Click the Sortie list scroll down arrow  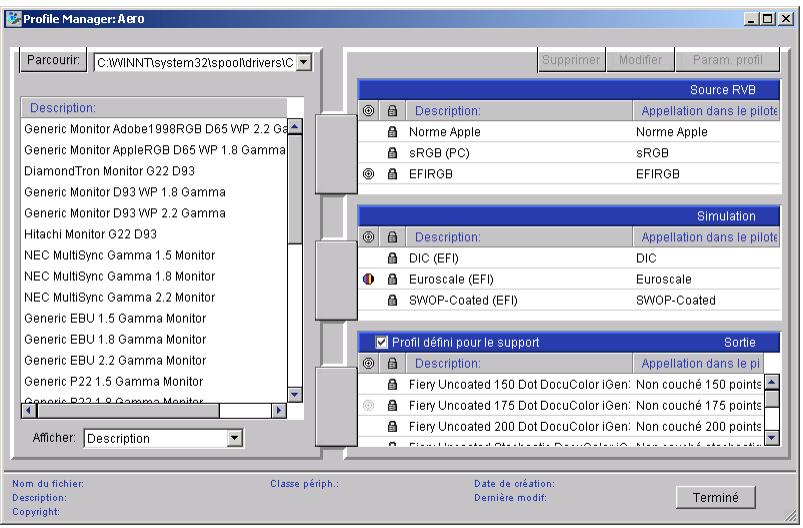click(772, 437)
